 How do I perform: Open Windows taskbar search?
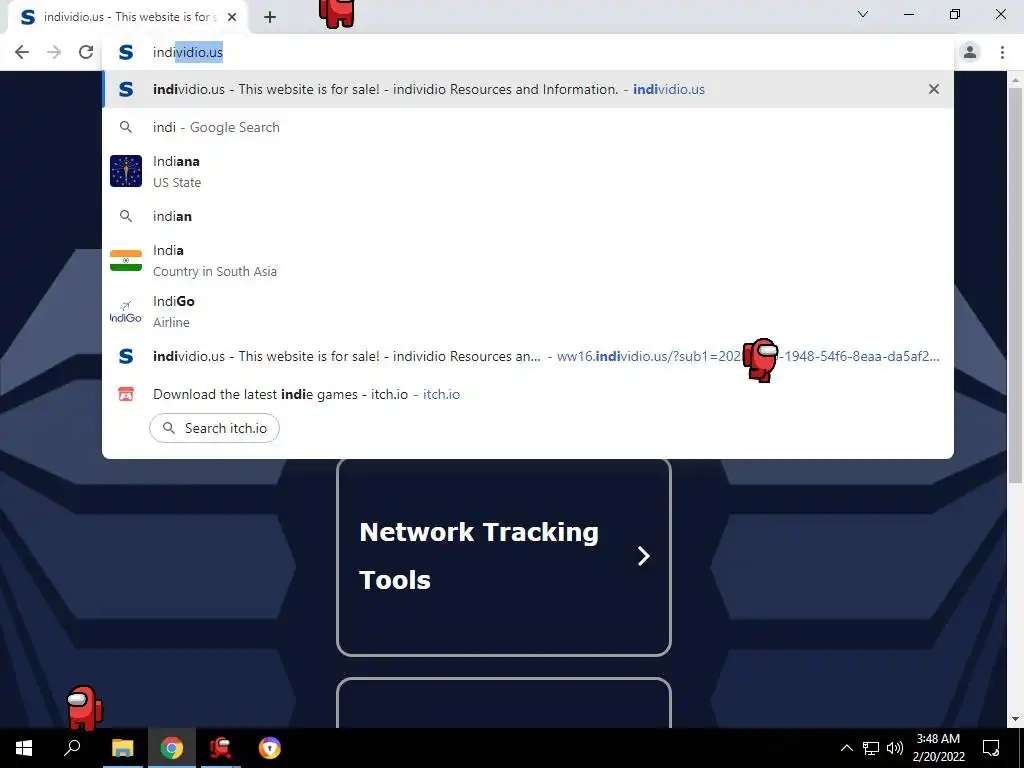point(72,748)
